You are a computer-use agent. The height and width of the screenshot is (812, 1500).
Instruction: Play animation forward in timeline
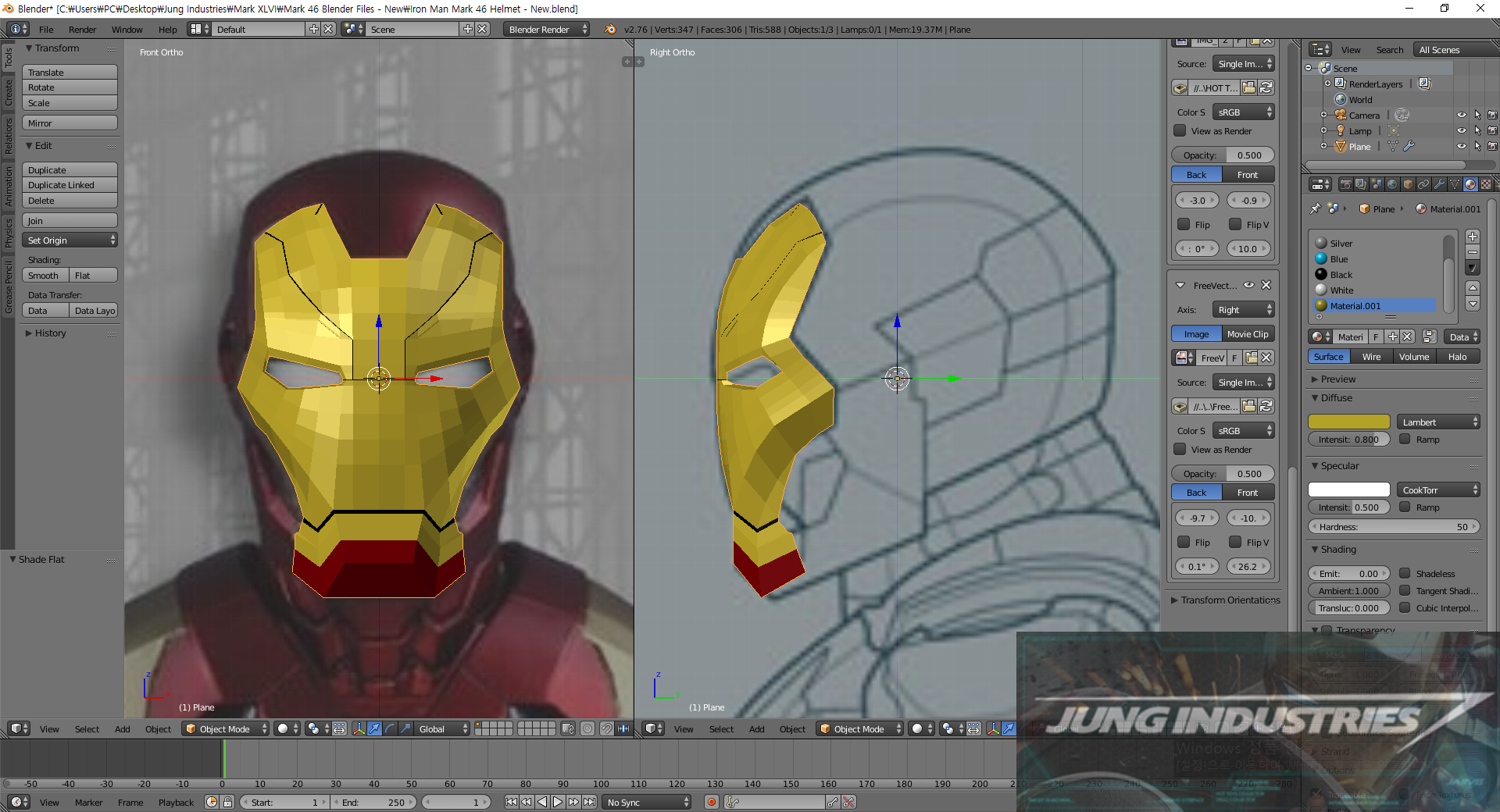coord(558,802)
